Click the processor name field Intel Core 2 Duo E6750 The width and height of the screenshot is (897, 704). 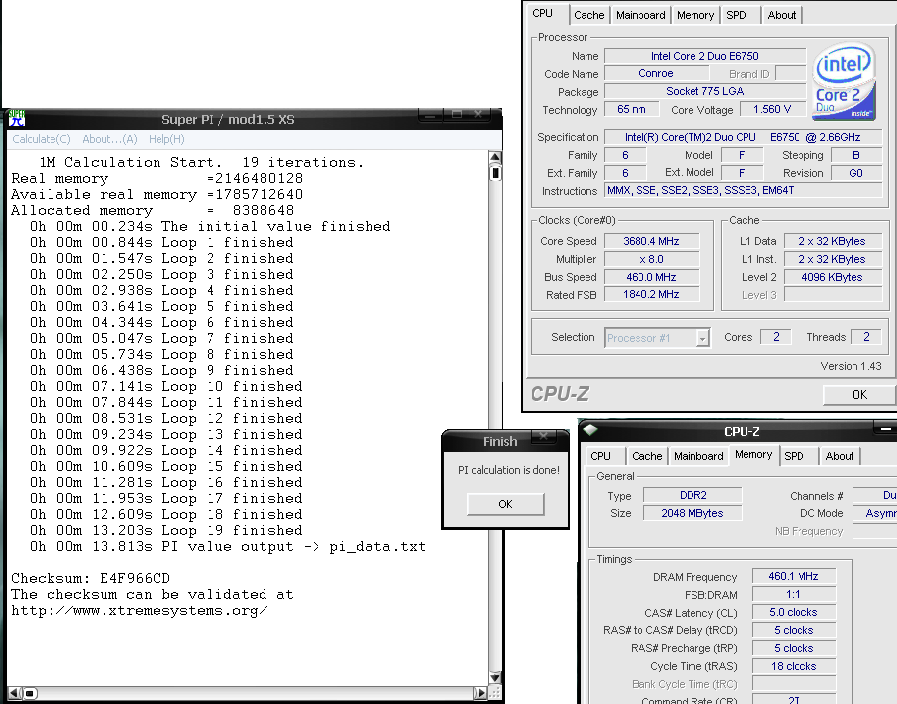[705, 56]
